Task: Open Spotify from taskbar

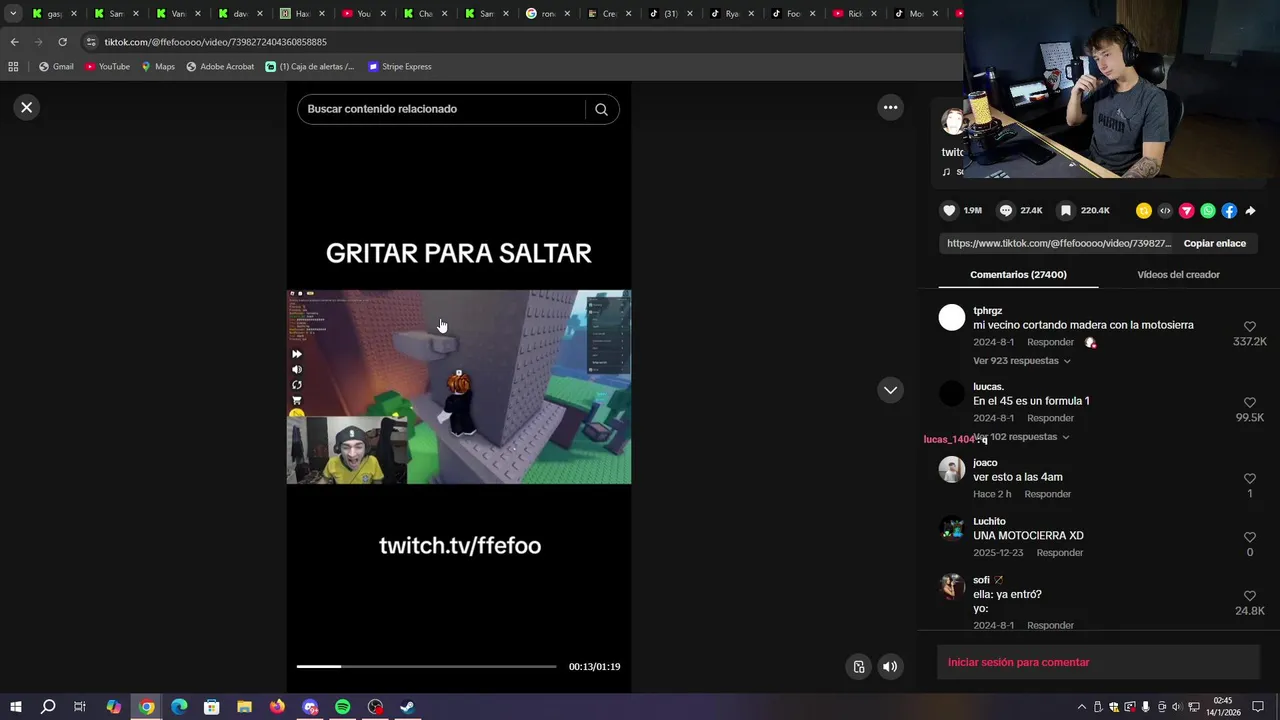Action: click(x=342, y=707)
